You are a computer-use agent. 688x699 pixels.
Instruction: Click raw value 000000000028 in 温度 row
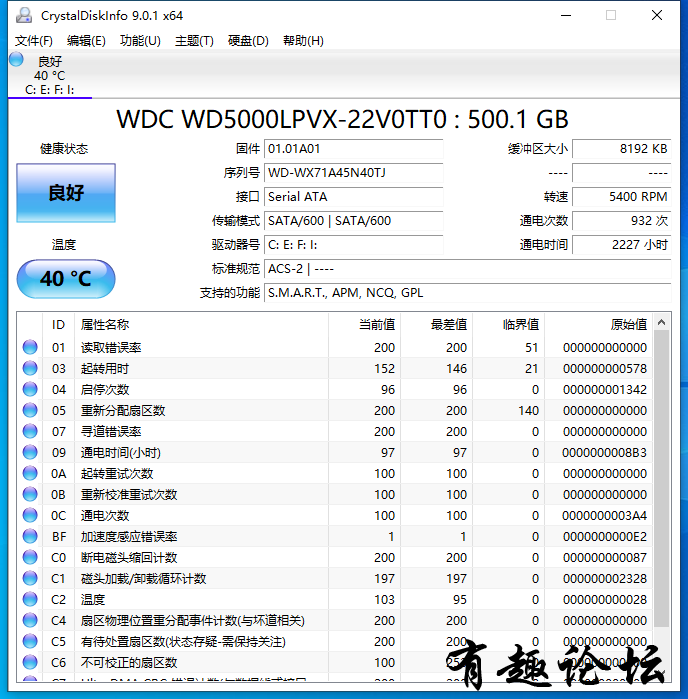click(605, 600)
